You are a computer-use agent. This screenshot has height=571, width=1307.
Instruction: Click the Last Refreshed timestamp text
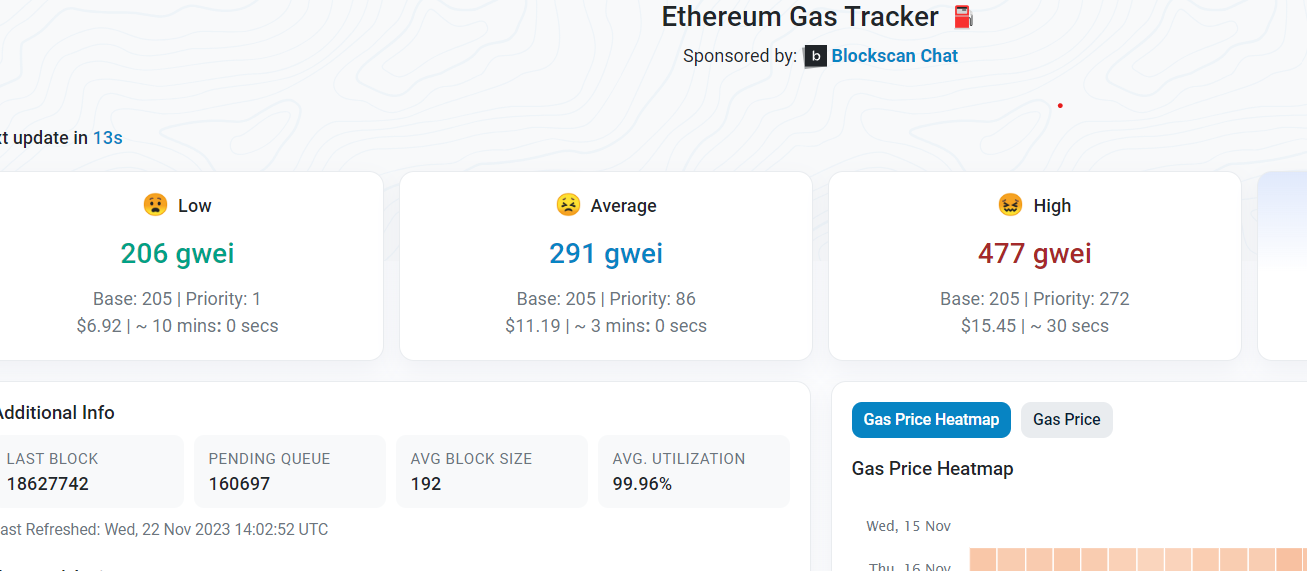[163, 530]
